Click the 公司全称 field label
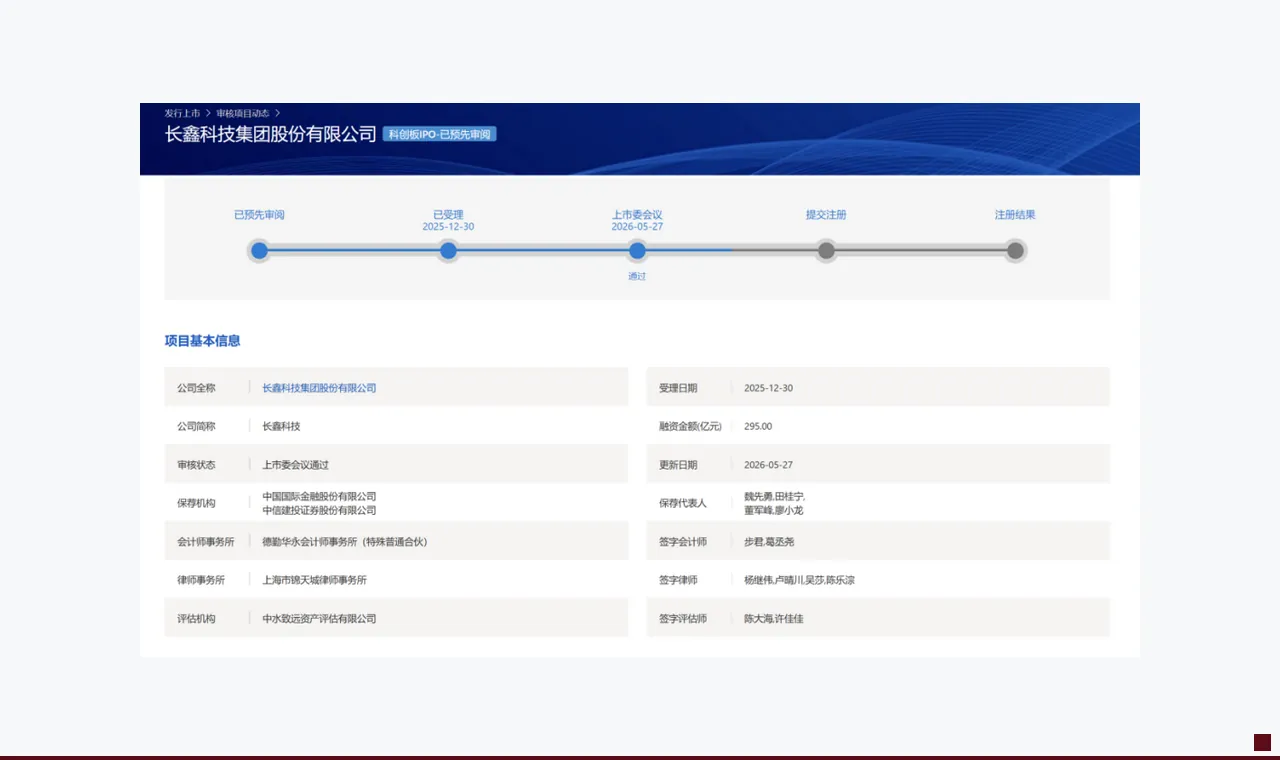The image size is (1280, 760). (196, 388)
